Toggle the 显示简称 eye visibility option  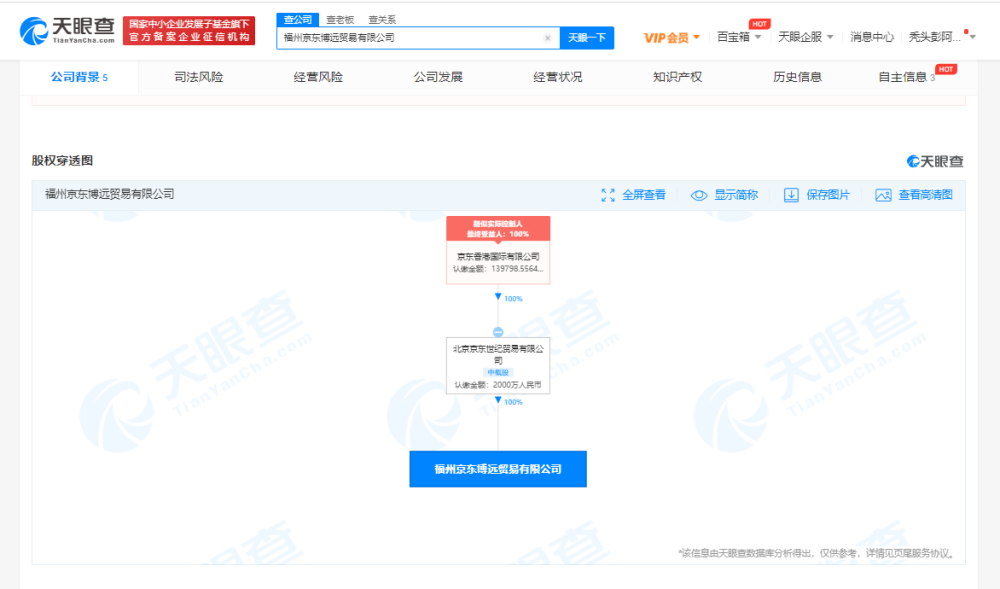coord(698,195)
